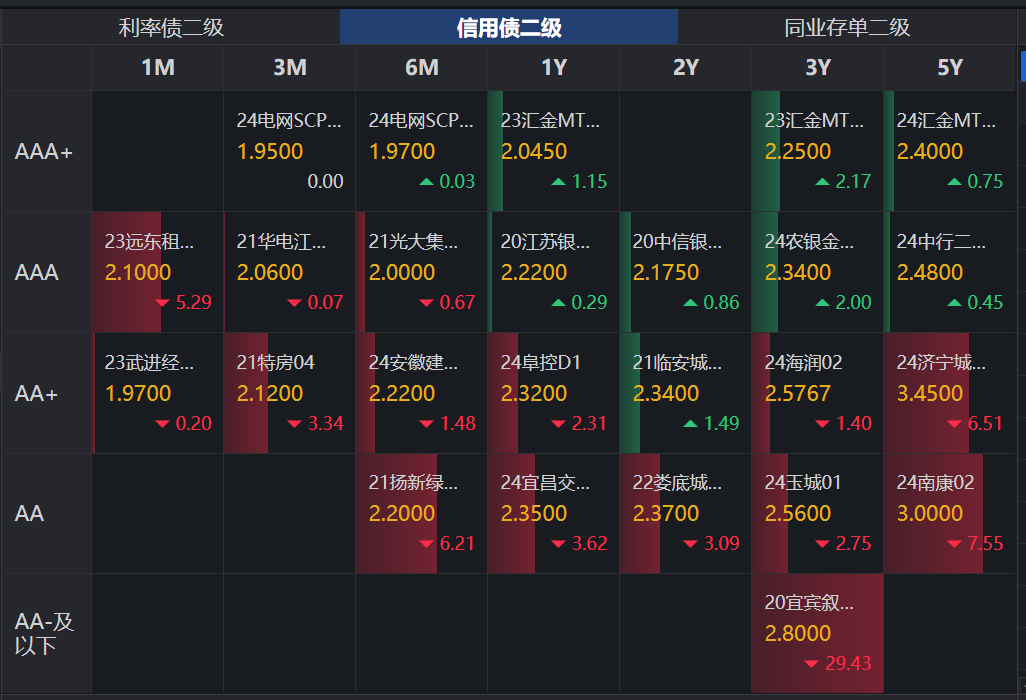Click the green up arrow on 24汇金MT cell

(956, 182)
